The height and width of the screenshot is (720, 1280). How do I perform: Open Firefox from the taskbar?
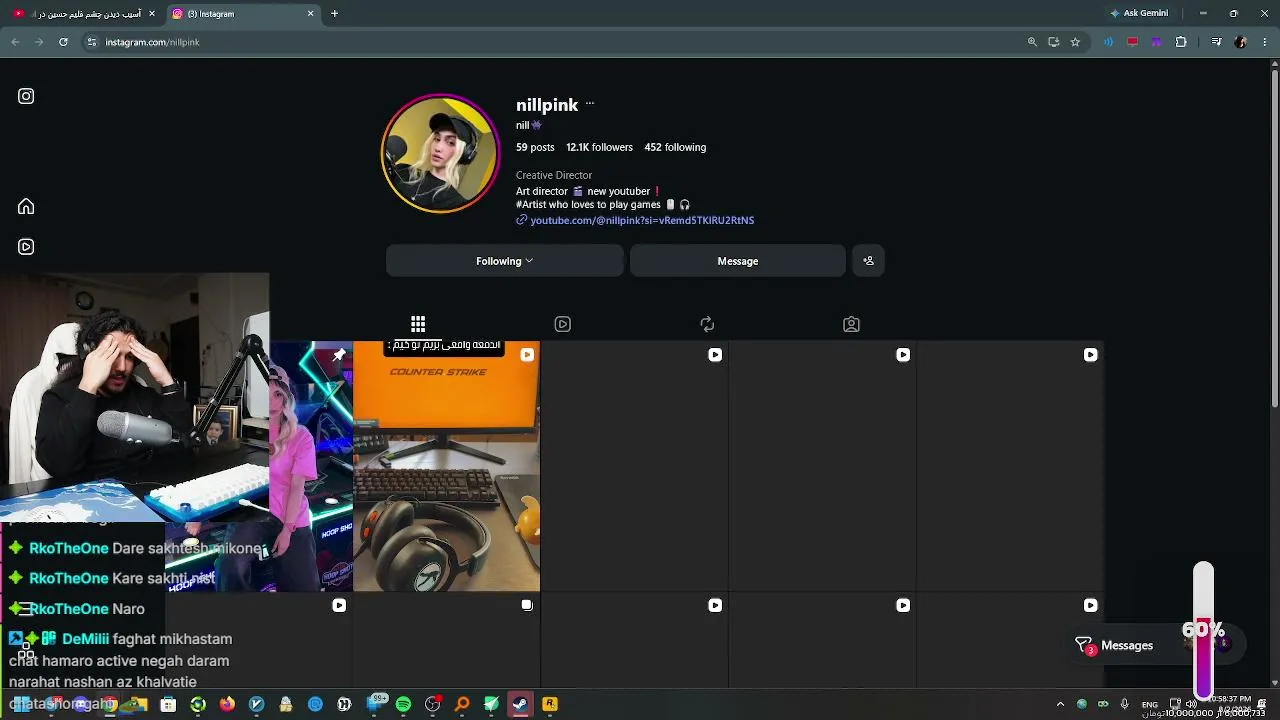click(227, 704)
